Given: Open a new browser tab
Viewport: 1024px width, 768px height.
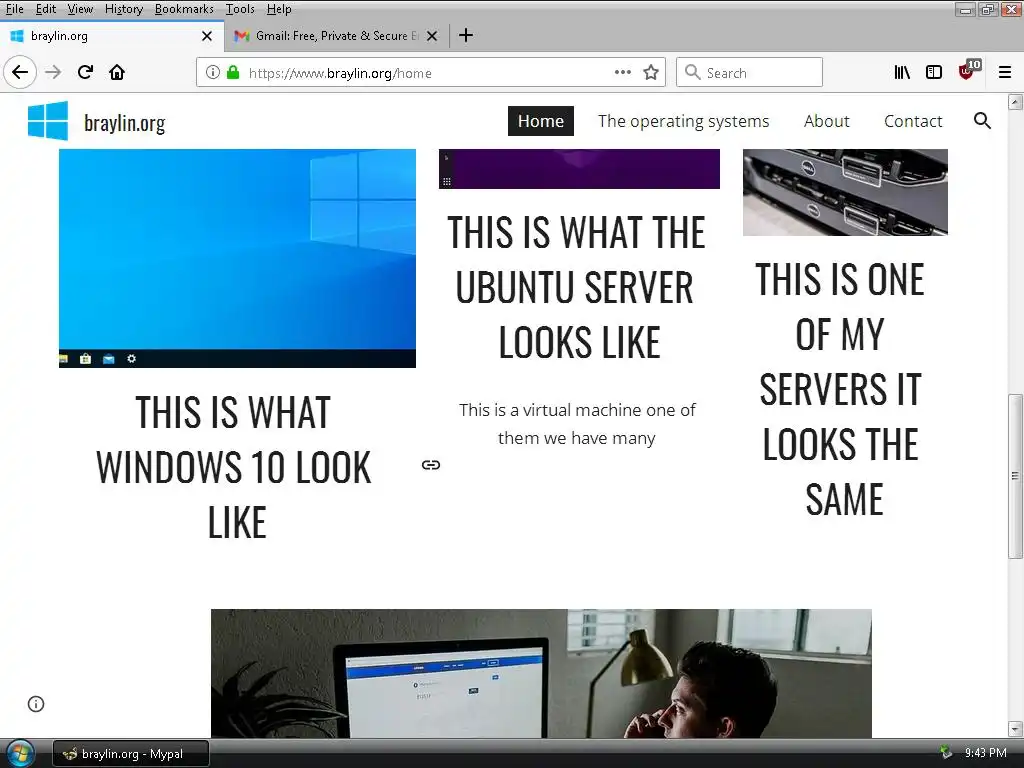Looking at the screenshot, I should click(x=466, y=35).
